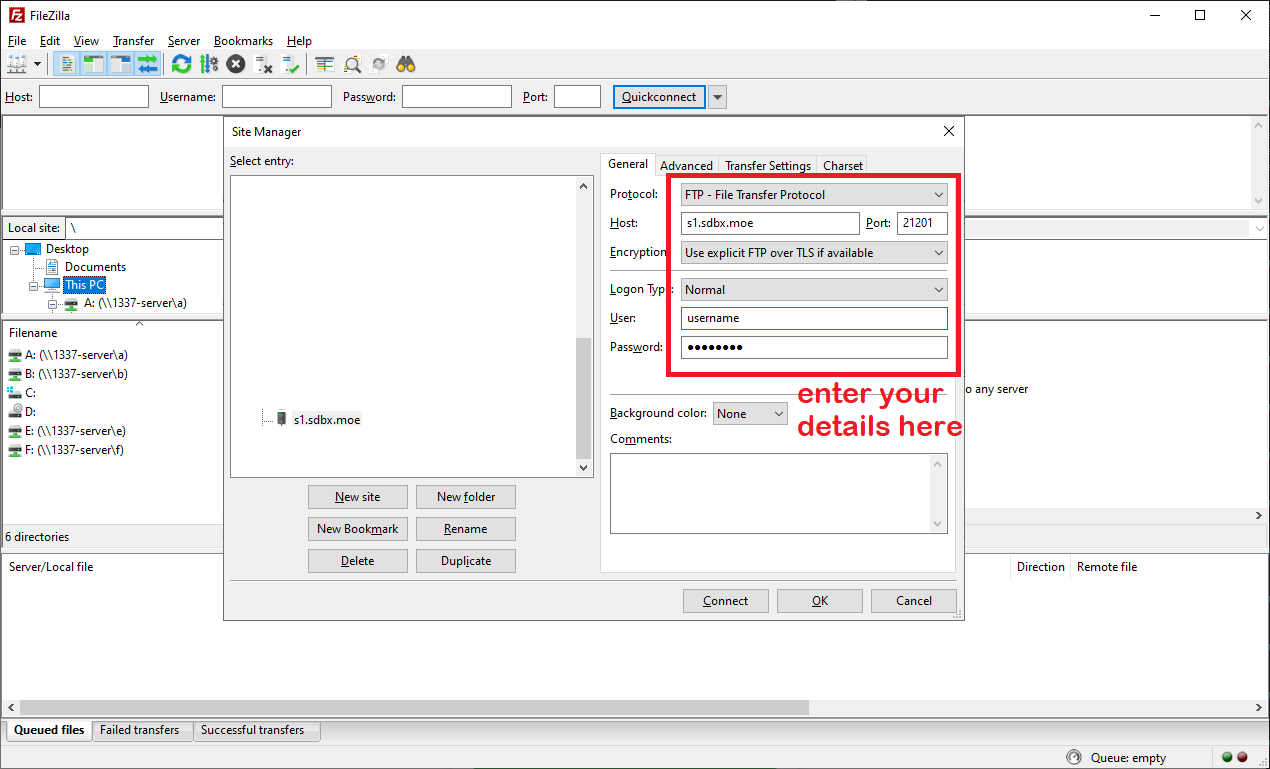Screen dimensions: 1270x769
Task: Open the Site Manager toolbar icon
Action: 17,64
